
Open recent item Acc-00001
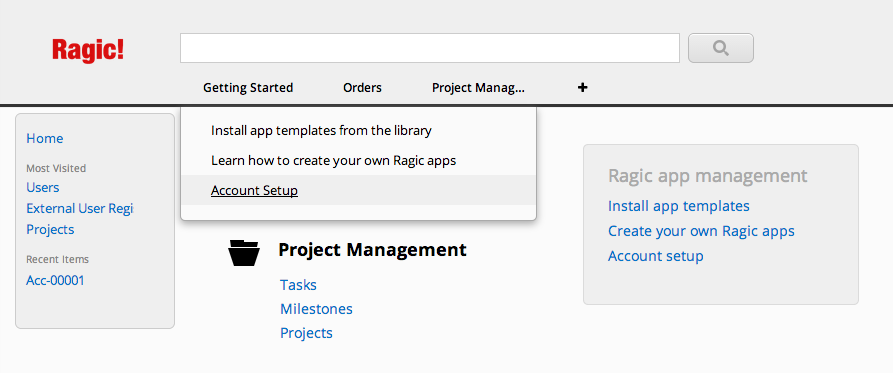point(55,280)
